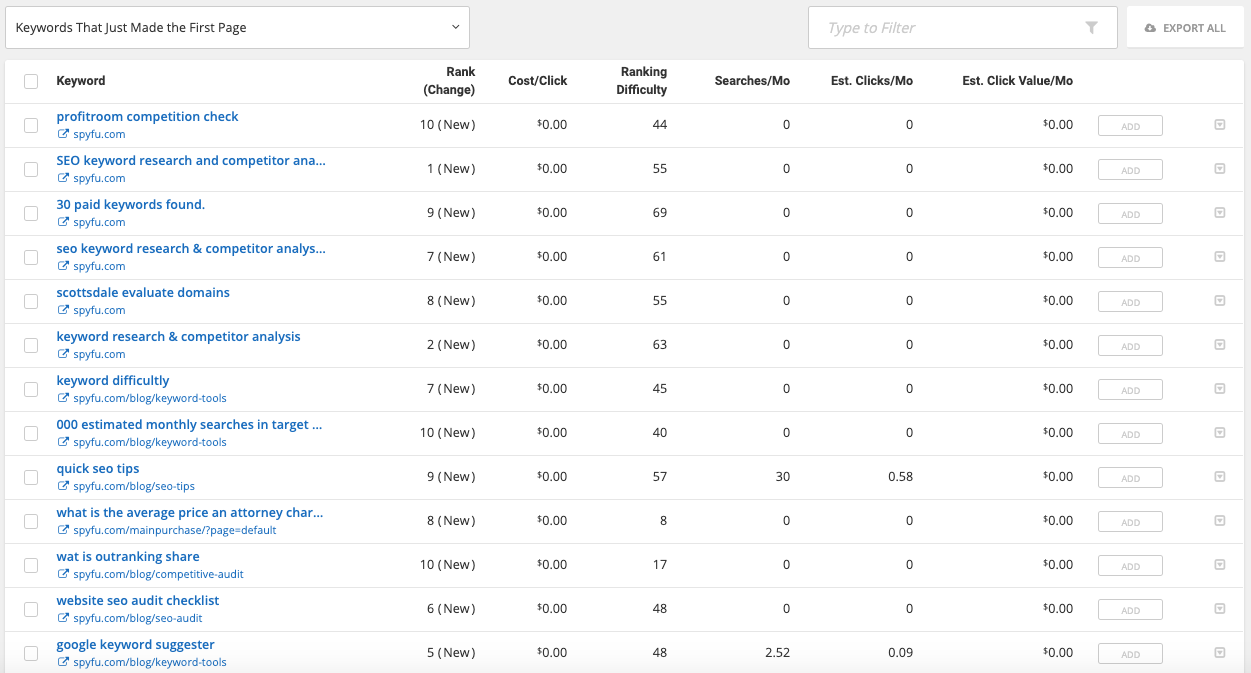Open spyfu.com/blog/seo-audit URL link
Viewport: 1251px width, 673px height.
(138, 618)
